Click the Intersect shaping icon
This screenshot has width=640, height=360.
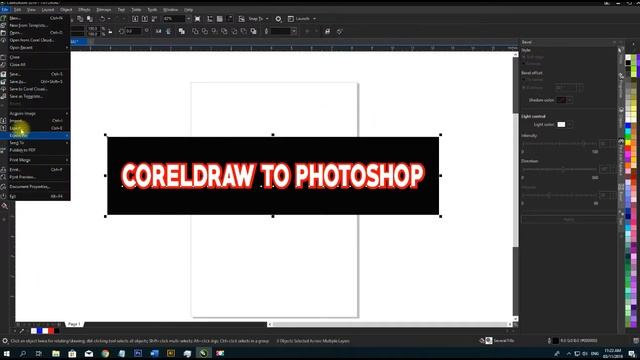point(215,31)
